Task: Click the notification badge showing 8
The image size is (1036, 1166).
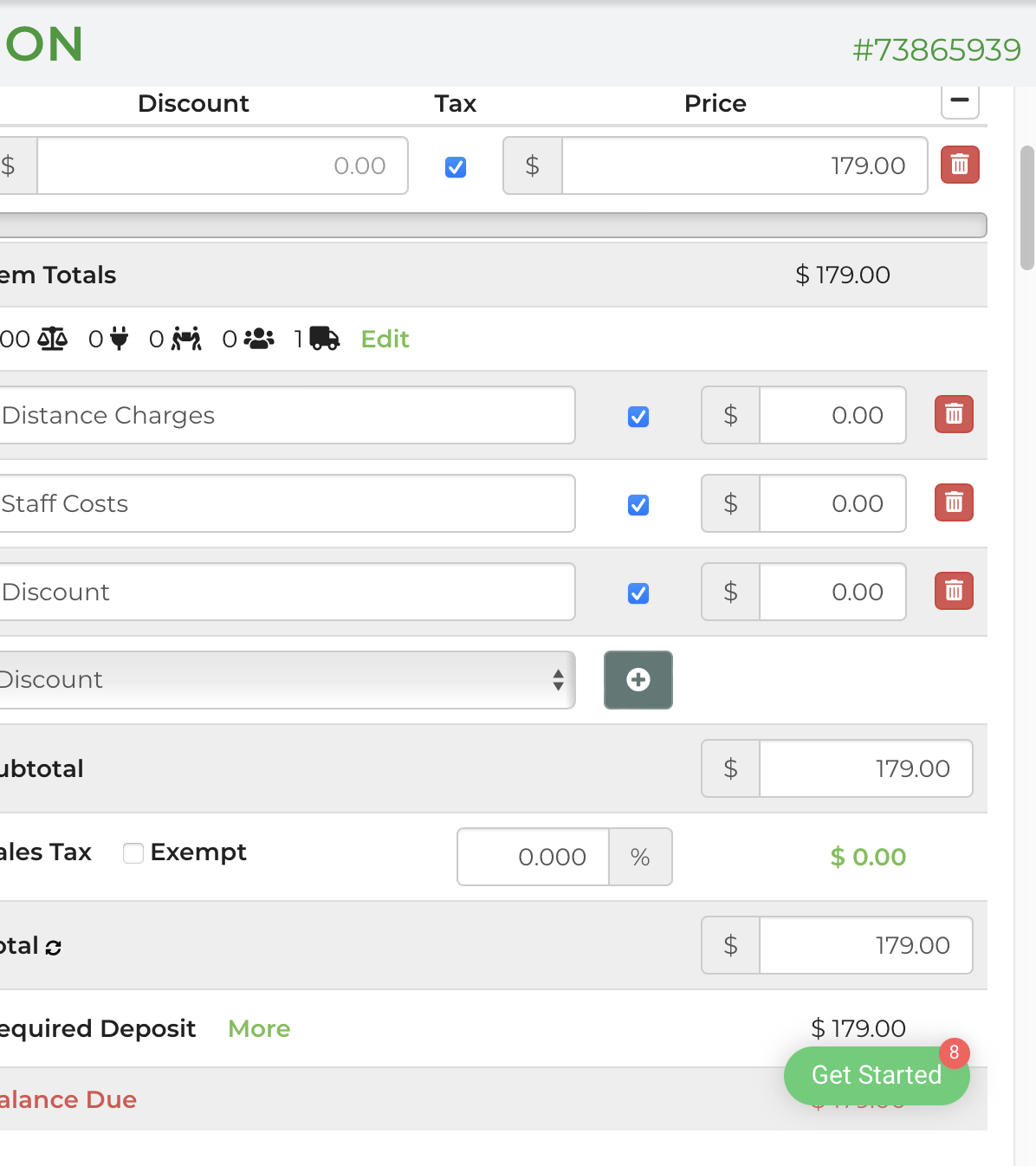Action: pos(954,1053)
